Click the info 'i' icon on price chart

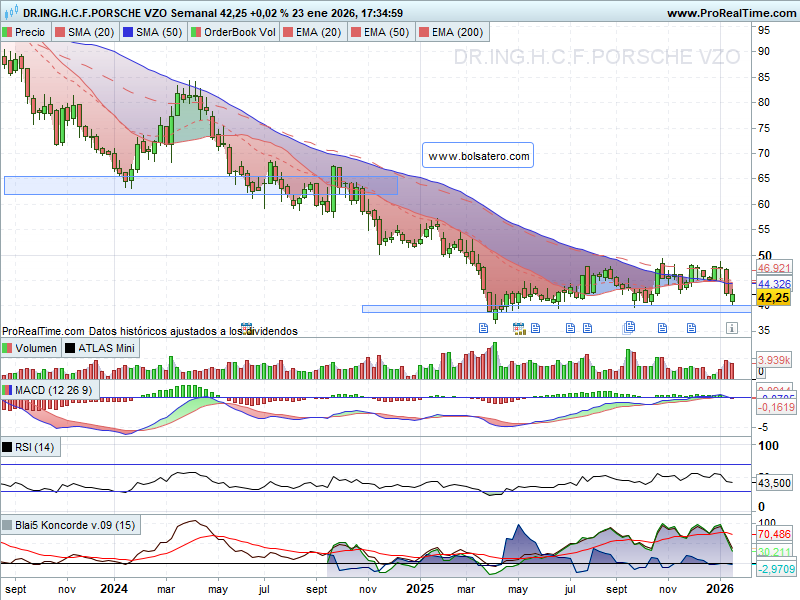[732, 328]
